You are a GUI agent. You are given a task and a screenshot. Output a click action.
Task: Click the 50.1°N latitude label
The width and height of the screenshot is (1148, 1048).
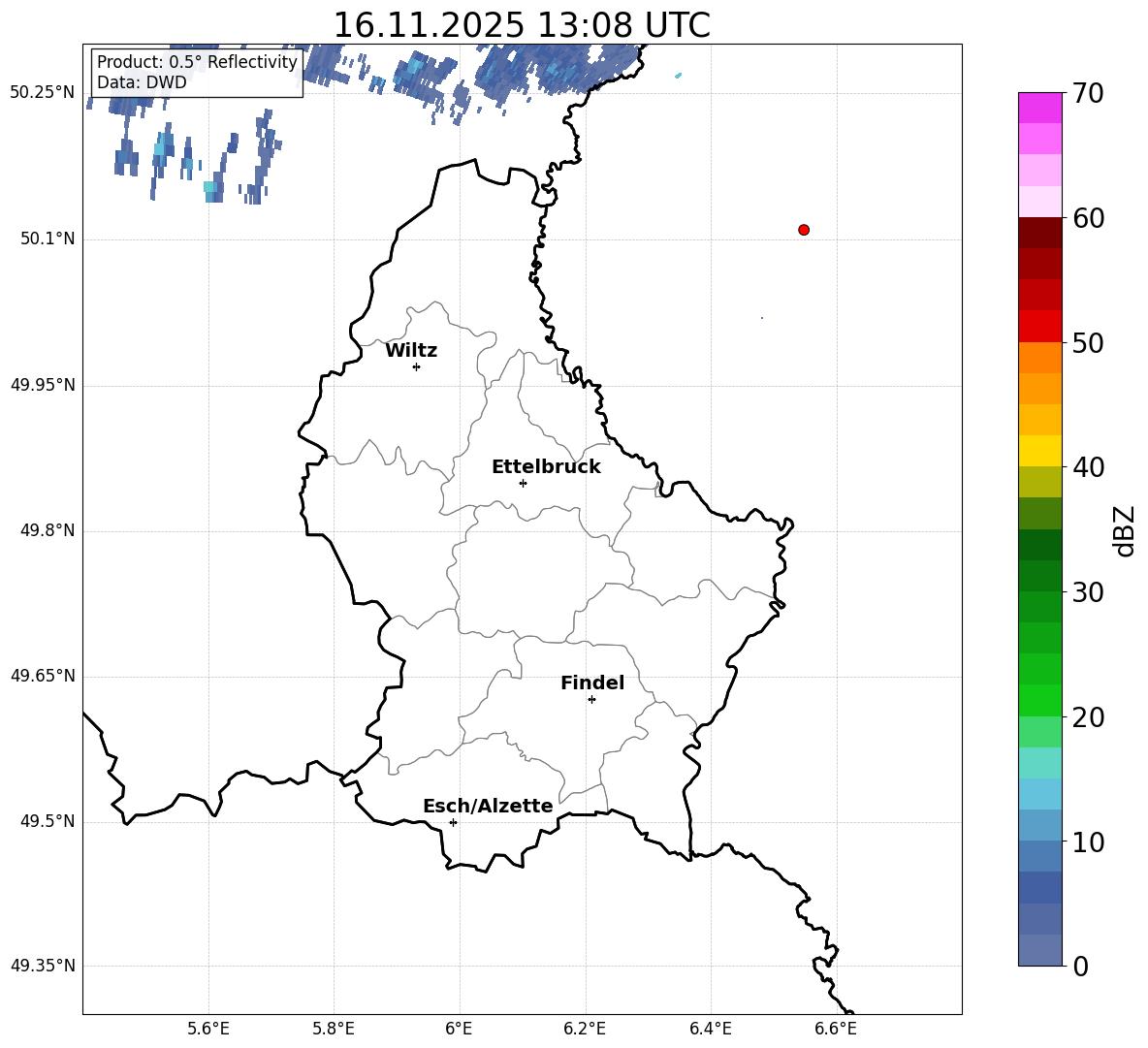tap(48, 238)
